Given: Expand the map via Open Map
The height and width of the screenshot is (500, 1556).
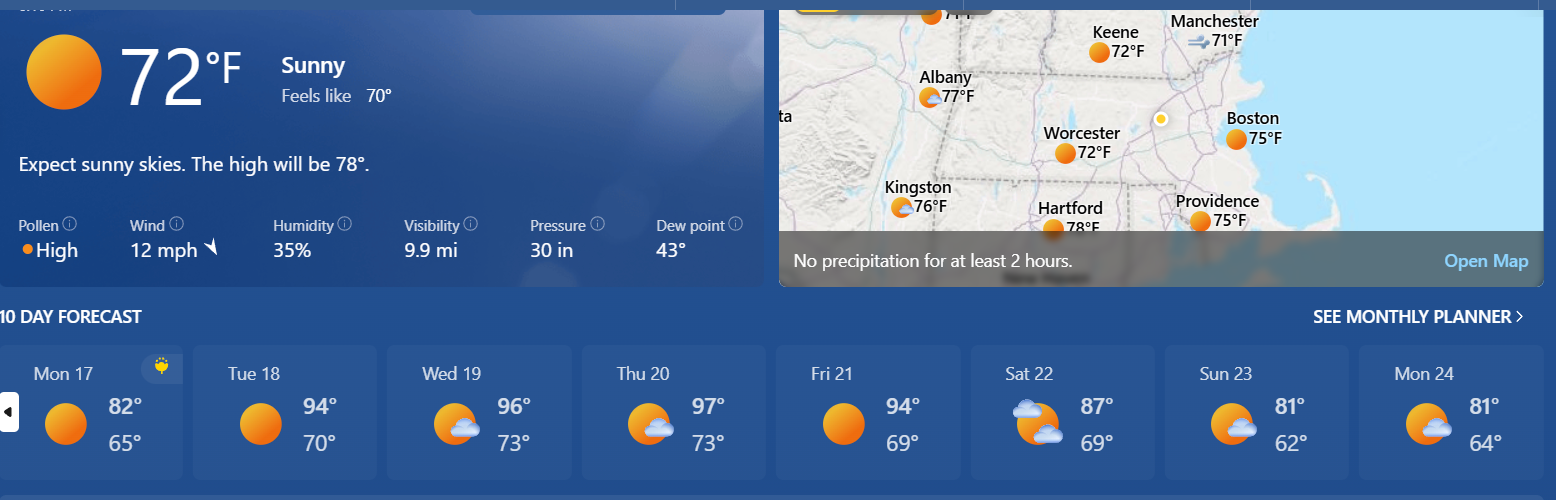Looking at the screenshot, I should pos(1486,261).
